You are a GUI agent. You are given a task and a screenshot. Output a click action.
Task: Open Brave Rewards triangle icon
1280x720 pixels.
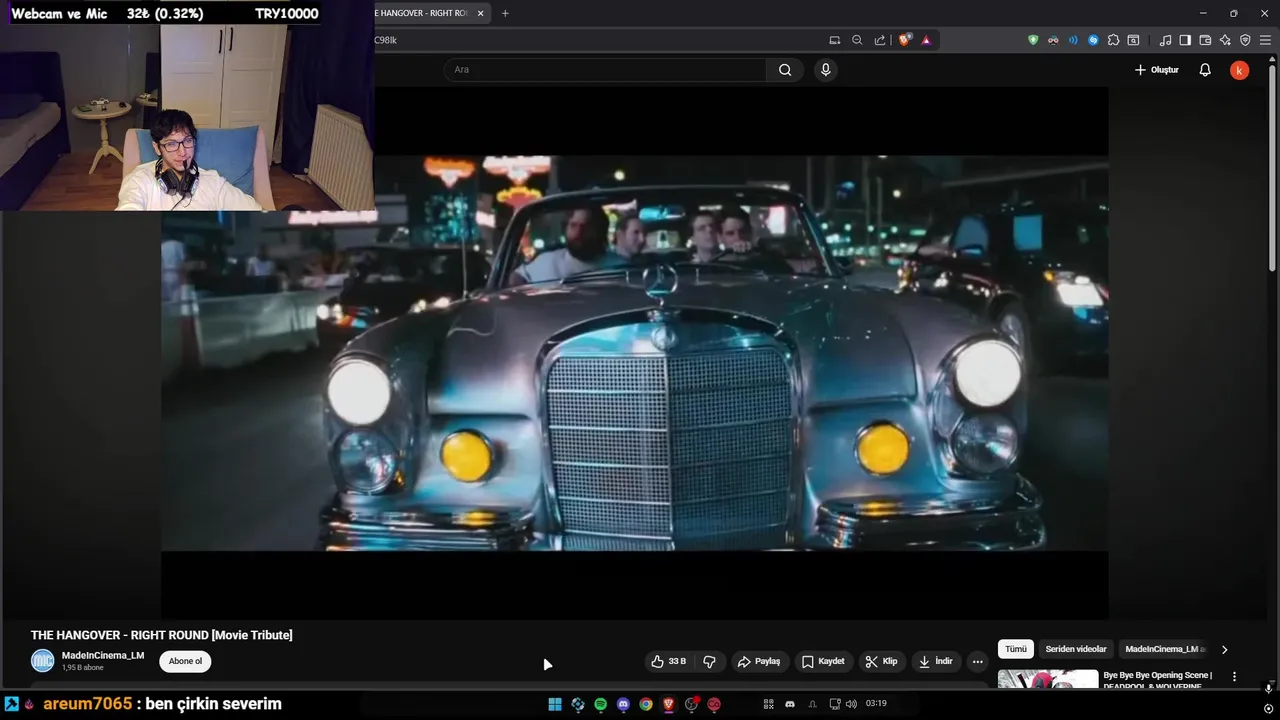[926, 40]
